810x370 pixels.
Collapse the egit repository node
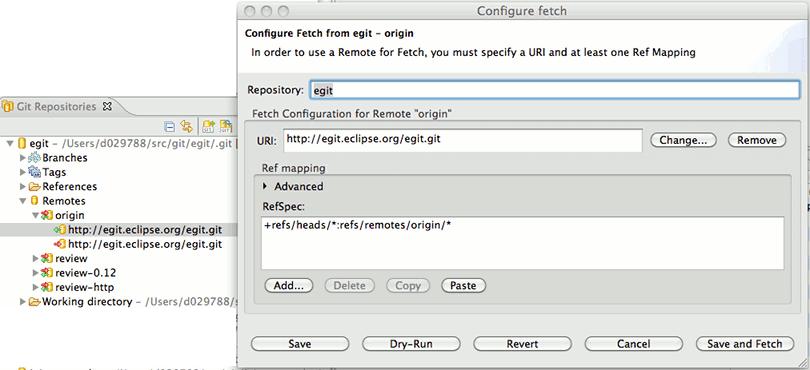click(x=10, y=143)
